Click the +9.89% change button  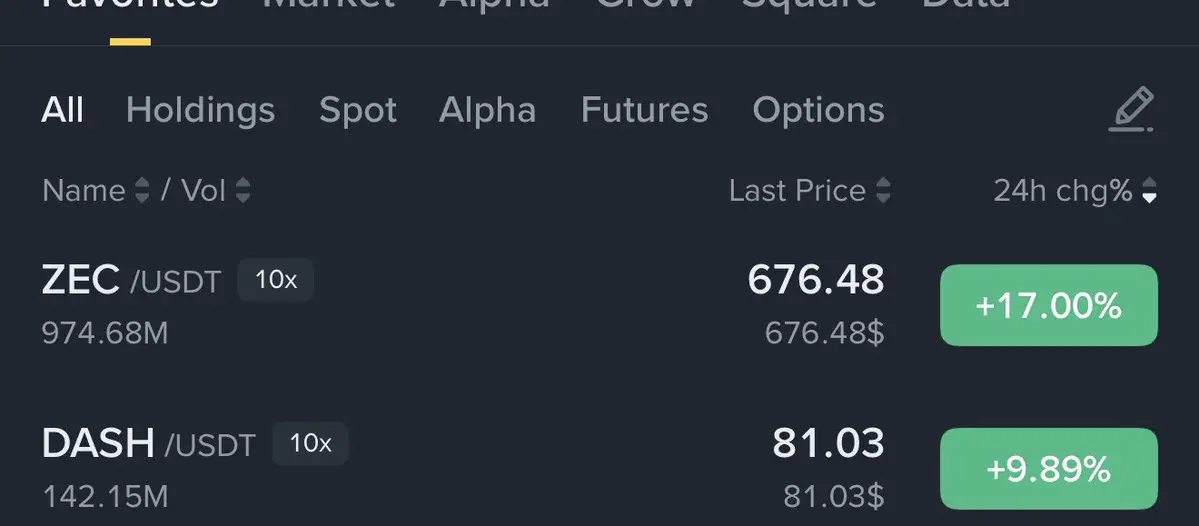(x=1048, y=468)
